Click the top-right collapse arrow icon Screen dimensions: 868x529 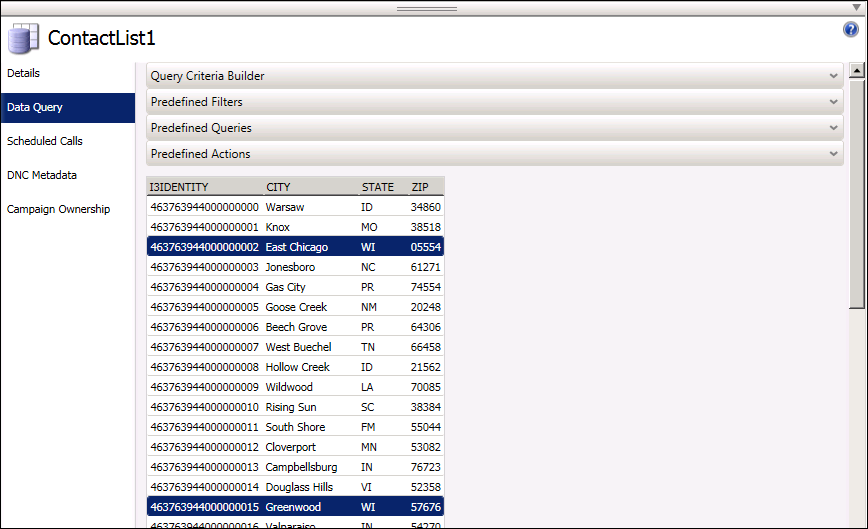(x=858, y=7)
